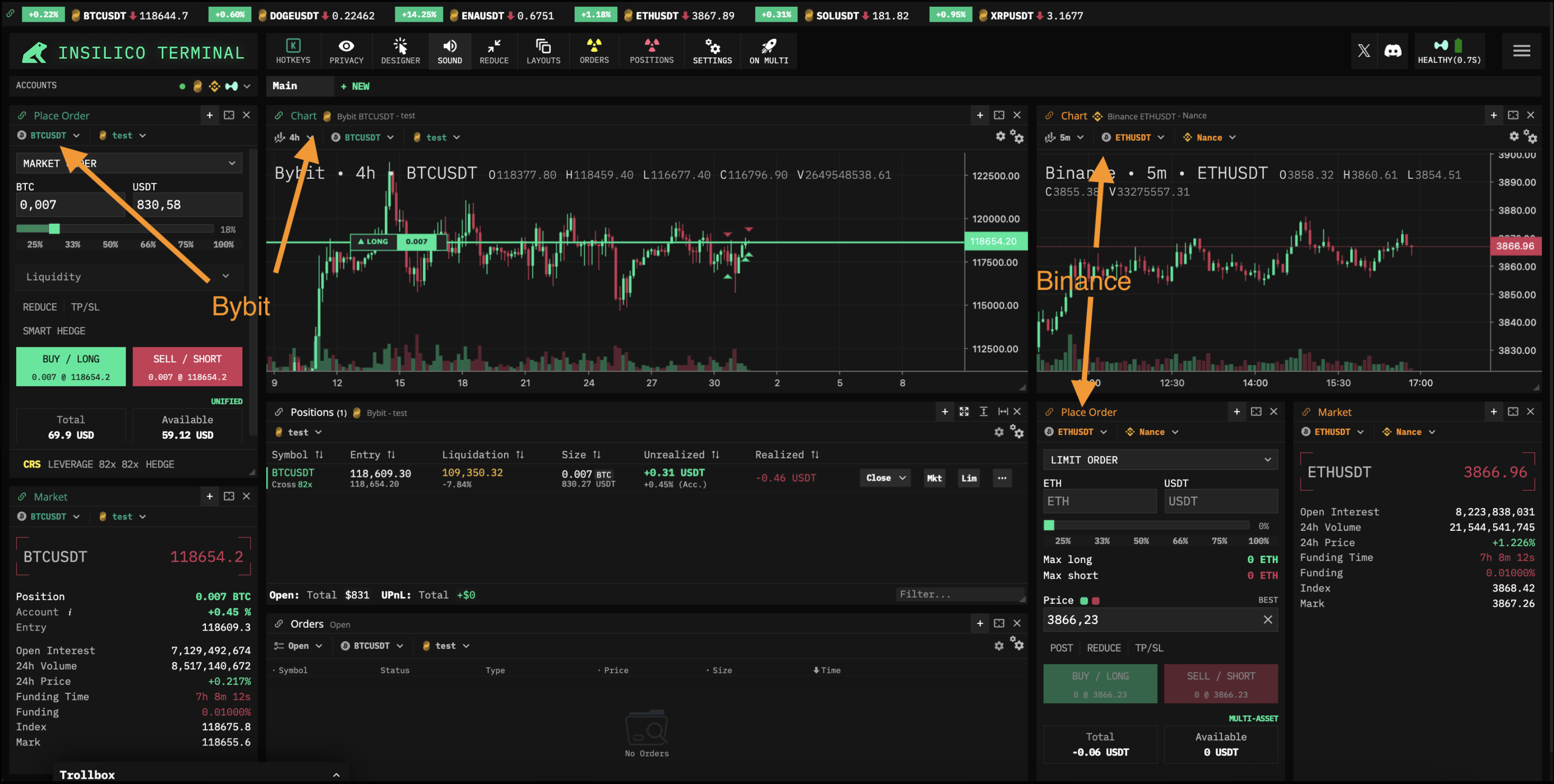Toggle POST option in ETHUSDT order
The image size is (1554, 784).
click(1061, 648)
